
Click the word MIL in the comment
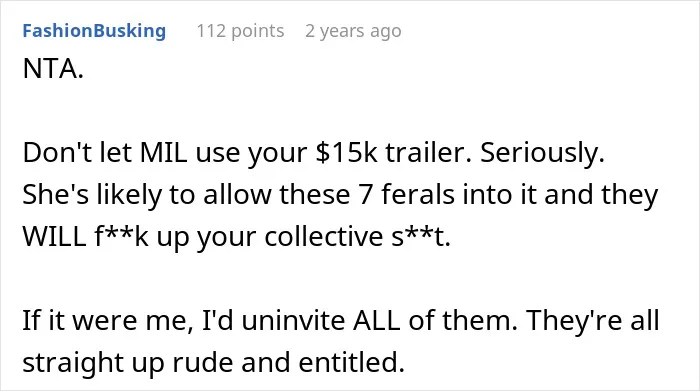click(163, 153)
